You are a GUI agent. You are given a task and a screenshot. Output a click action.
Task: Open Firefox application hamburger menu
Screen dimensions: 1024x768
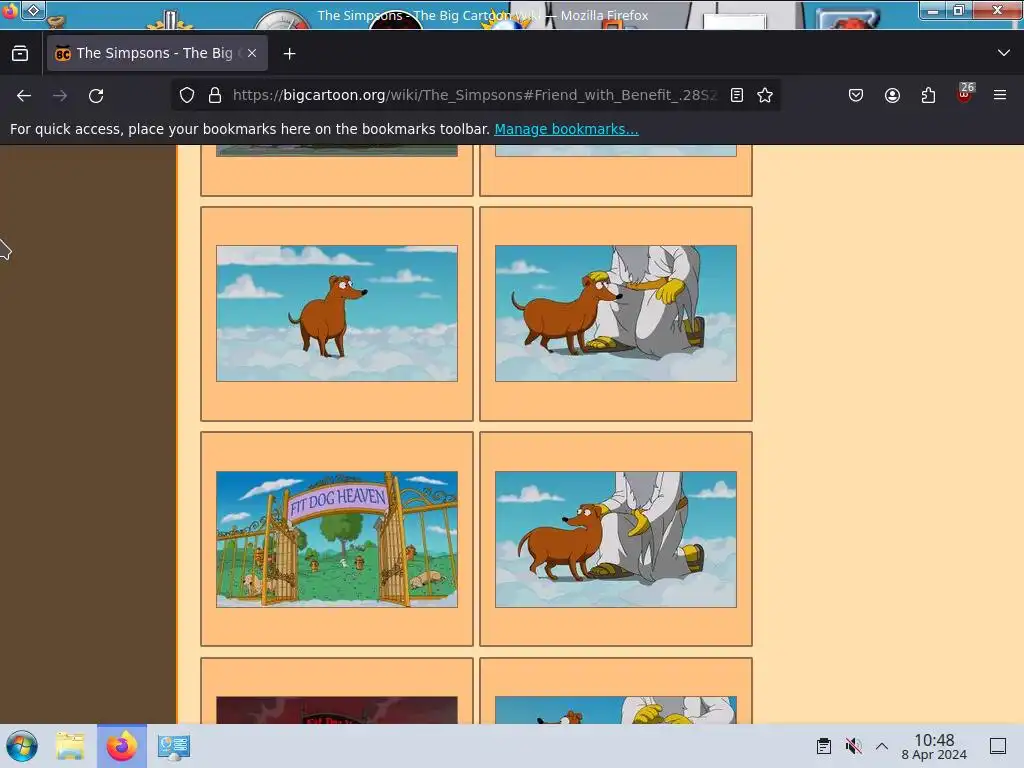pyautogui.click(x=1000, y=95)
